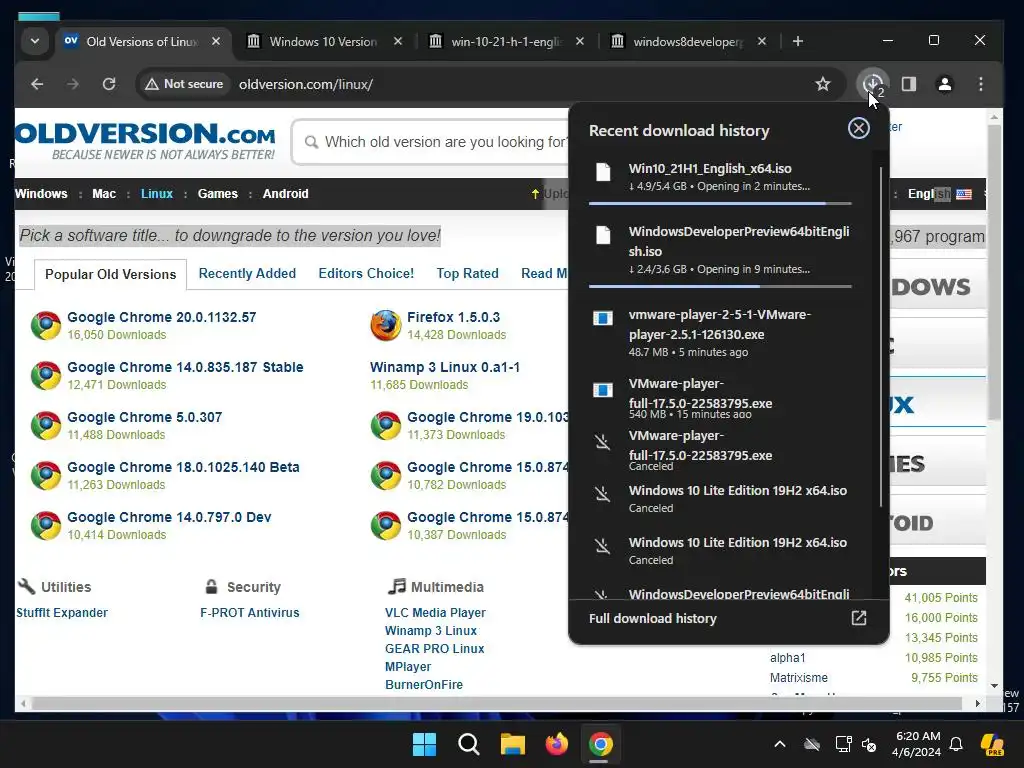This screenshot has height=768, width=1024.
Task: Open Android category in site nav
Action: tap(285, 193)
